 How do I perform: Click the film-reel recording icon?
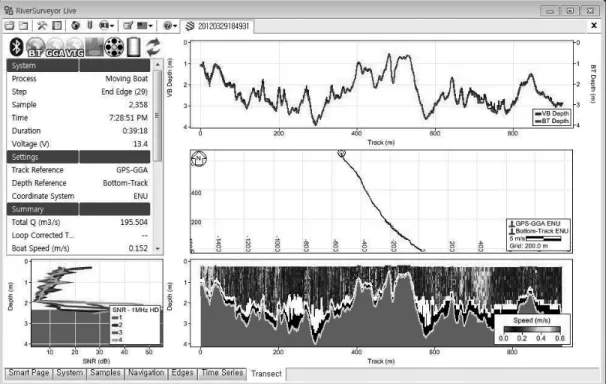pos(114,47)
